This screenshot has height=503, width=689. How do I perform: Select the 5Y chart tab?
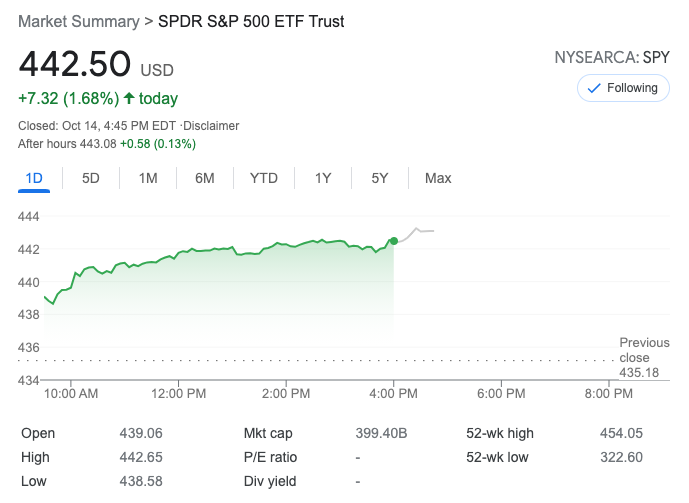(x=380, y=178)
